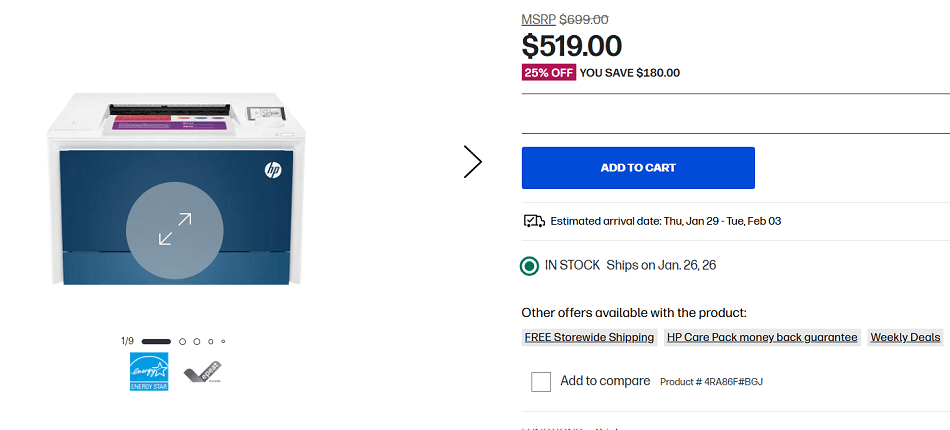Click the green IN STOCK indicator

coord(530,266)
